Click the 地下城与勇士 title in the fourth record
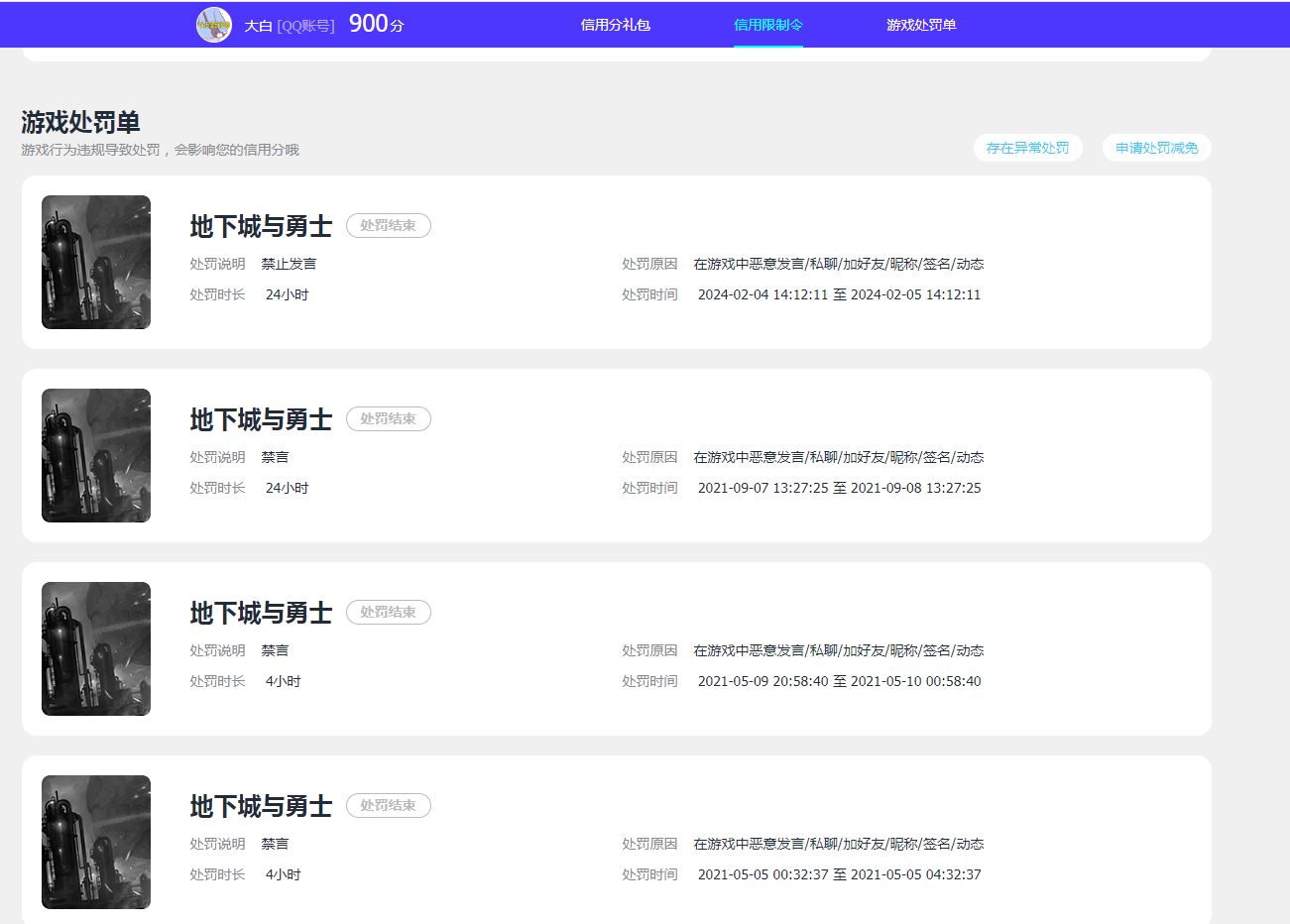The image size is (1290, 924). 259,805
